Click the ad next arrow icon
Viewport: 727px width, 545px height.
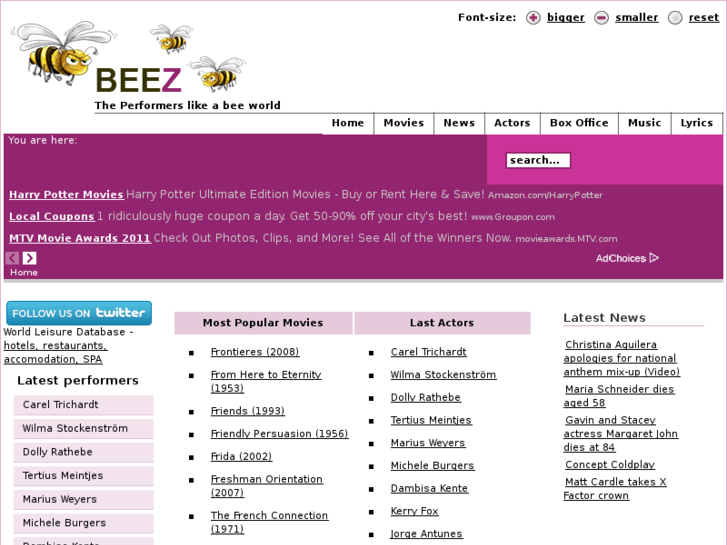30,258
